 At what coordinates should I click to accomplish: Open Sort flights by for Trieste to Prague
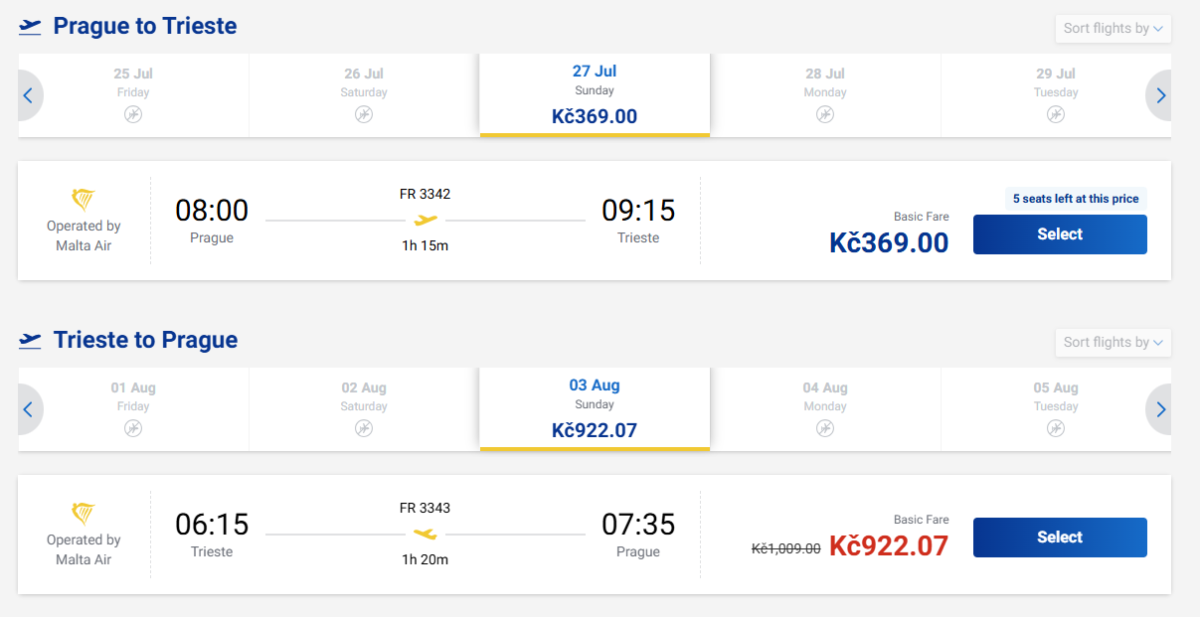[x=1113, y=342]
